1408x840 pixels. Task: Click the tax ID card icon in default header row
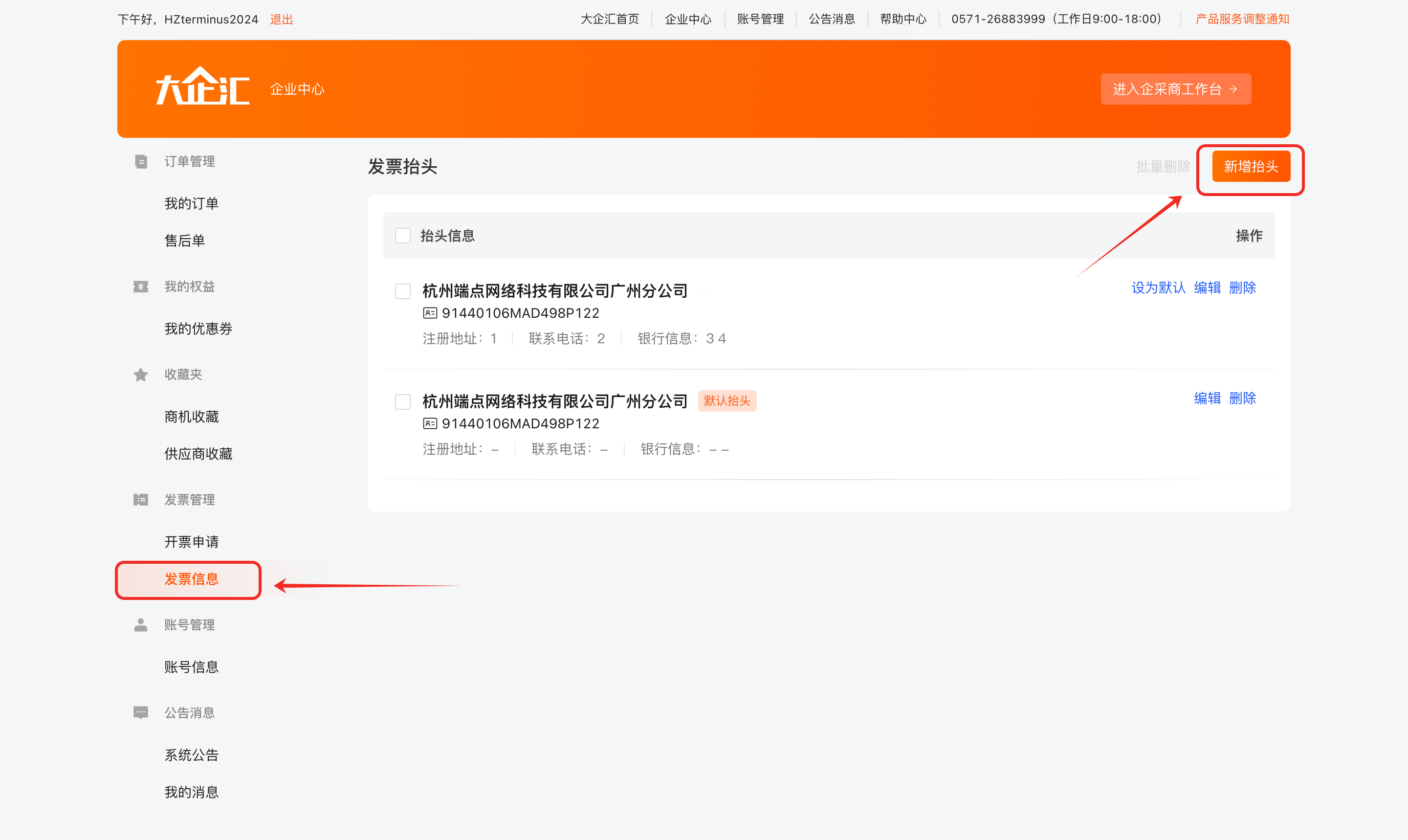(430, 423)
